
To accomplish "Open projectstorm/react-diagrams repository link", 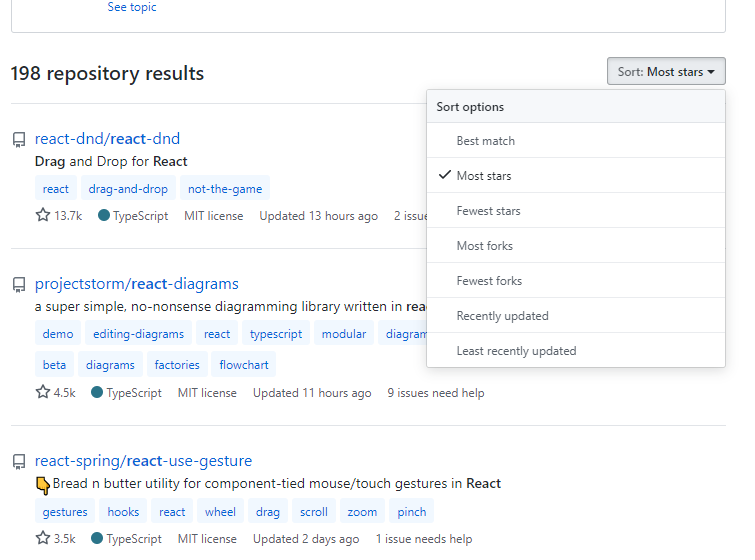I will pos(137,284).
